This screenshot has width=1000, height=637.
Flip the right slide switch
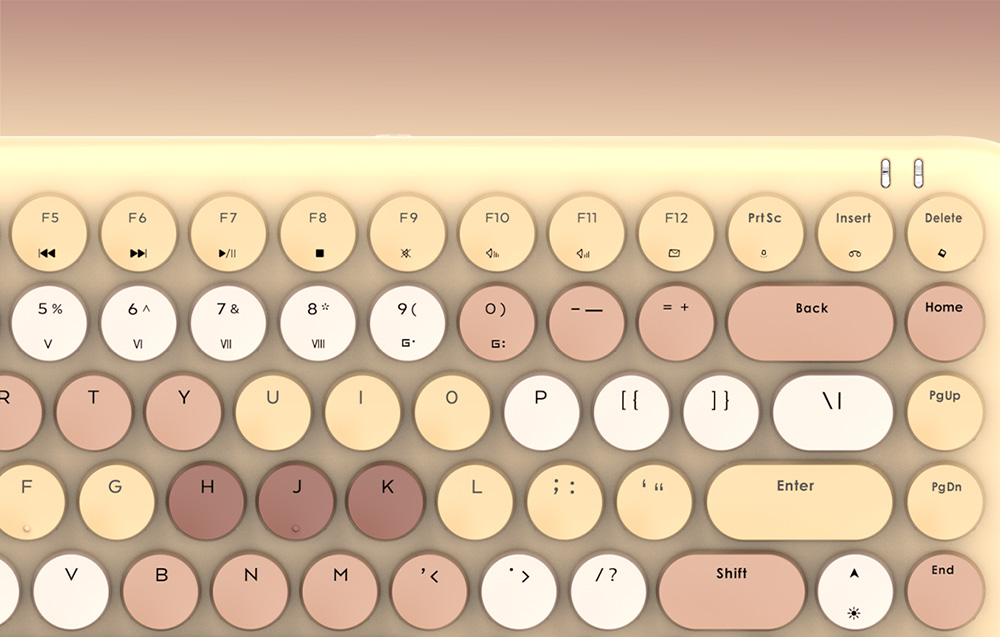pos(918,173)
